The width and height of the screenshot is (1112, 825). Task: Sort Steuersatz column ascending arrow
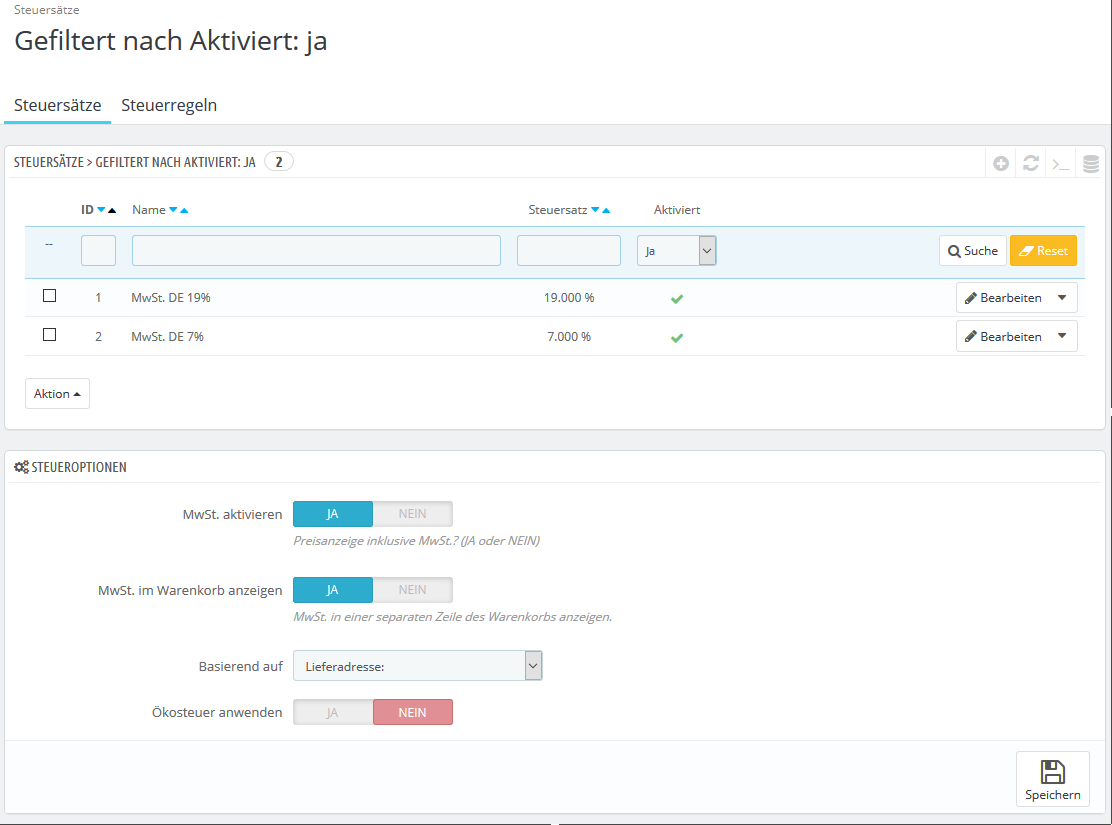pyautogui.click(x=606, y=210)
